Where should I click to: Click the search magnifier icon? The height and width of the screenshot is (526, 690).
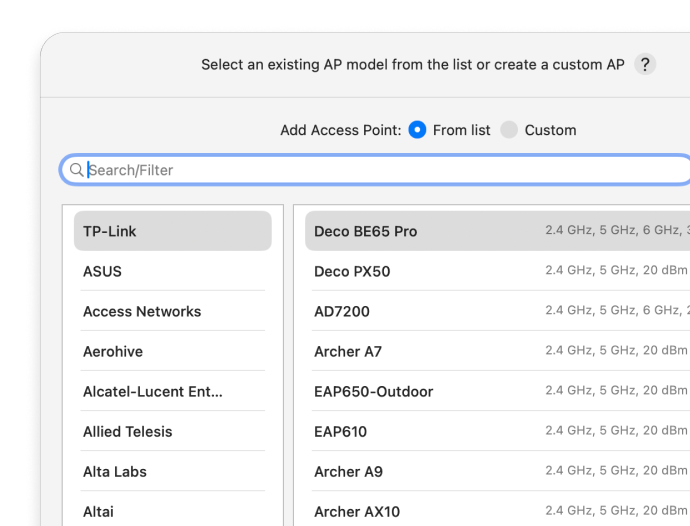coord(77,170)
